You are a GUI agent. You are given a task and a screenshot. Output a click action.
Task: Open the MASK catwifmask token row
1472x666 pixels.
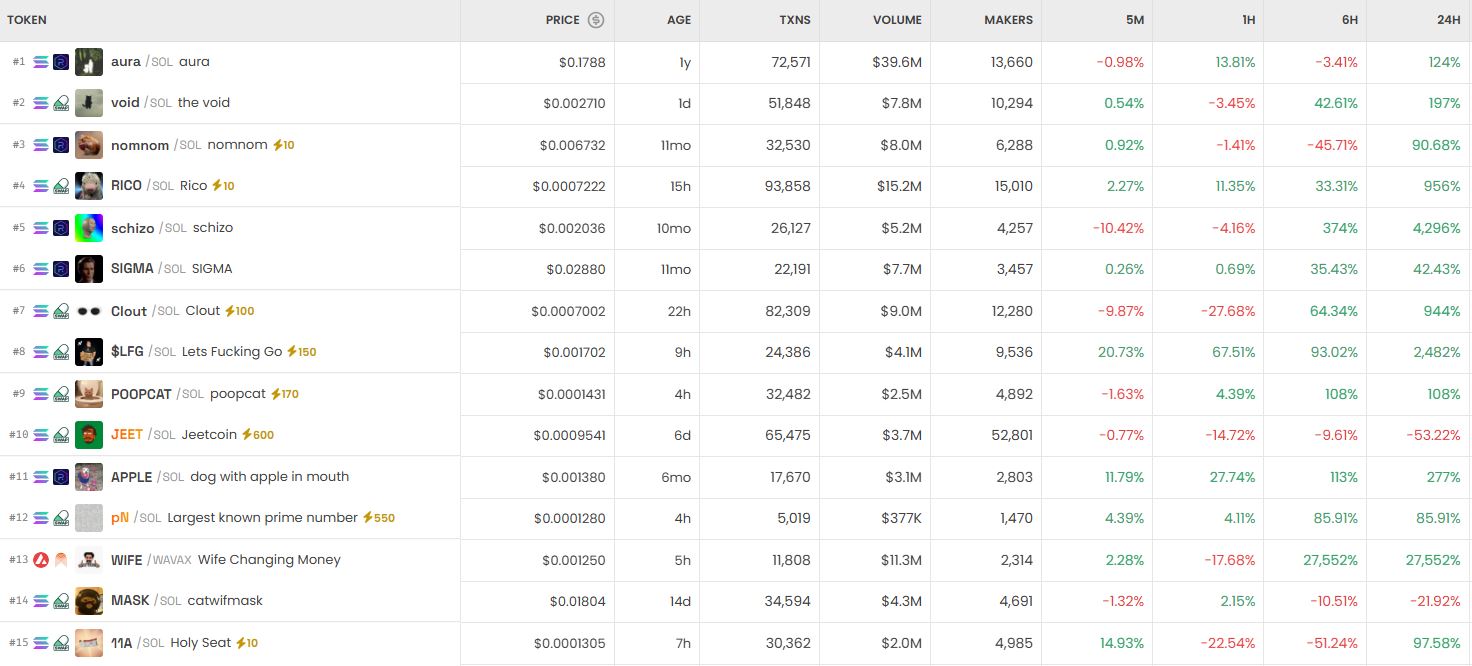coord(736,601)
